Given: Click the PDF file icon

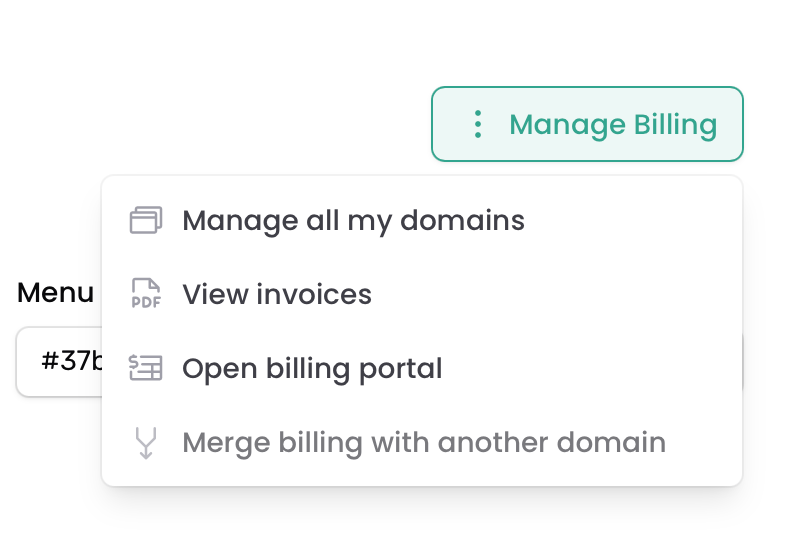Looking at the screenshot, I should pyautogui.click(x=146, y=293).
